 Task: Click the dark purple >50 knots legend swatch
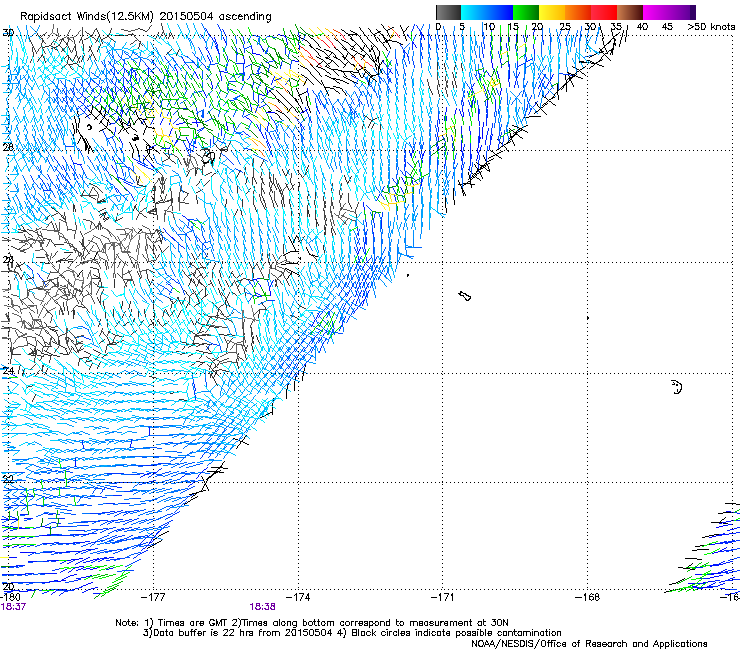pos(693,12)
